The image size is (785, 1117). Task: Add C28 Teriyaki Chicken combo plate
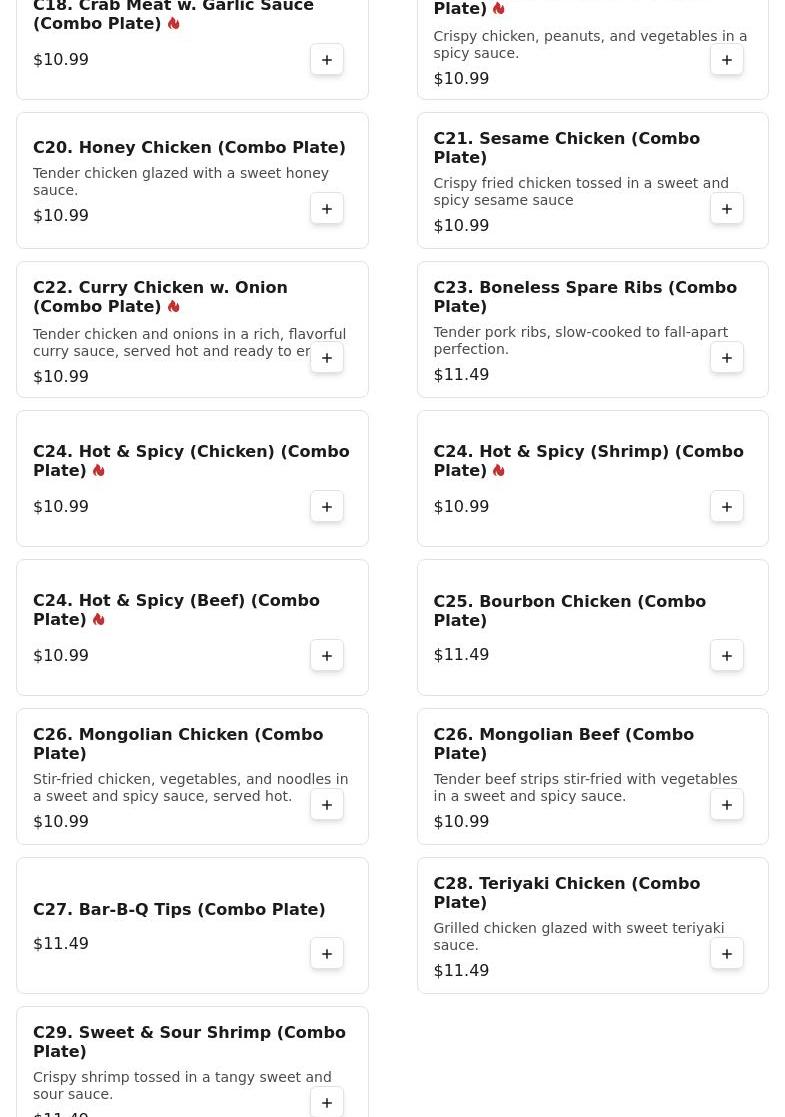pyautogui.click(x=727, y=954)
